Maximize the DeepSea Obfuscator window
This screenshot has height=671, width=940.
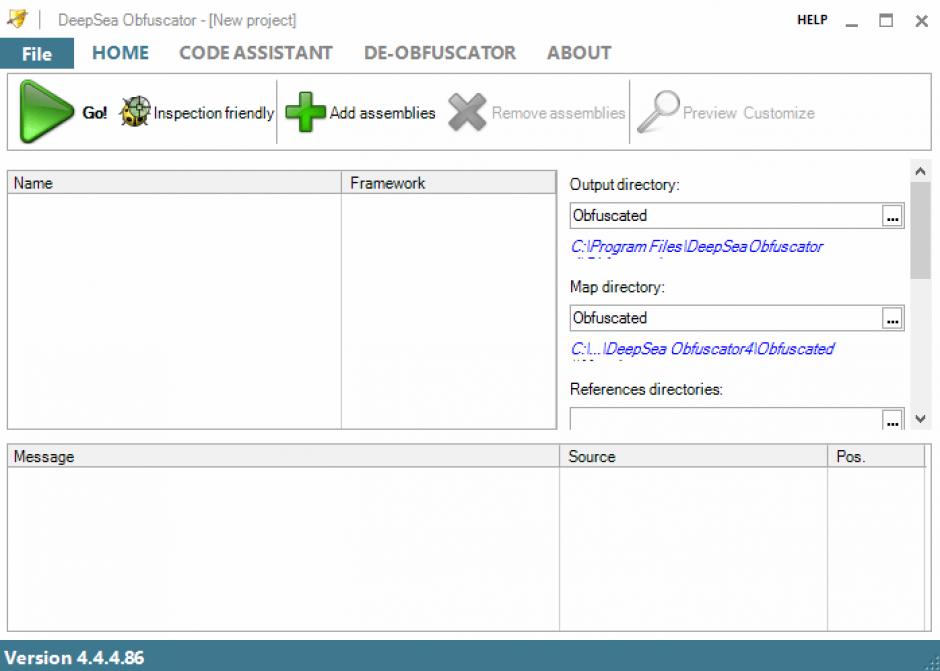pyautogui.click(x=886, y=20)
